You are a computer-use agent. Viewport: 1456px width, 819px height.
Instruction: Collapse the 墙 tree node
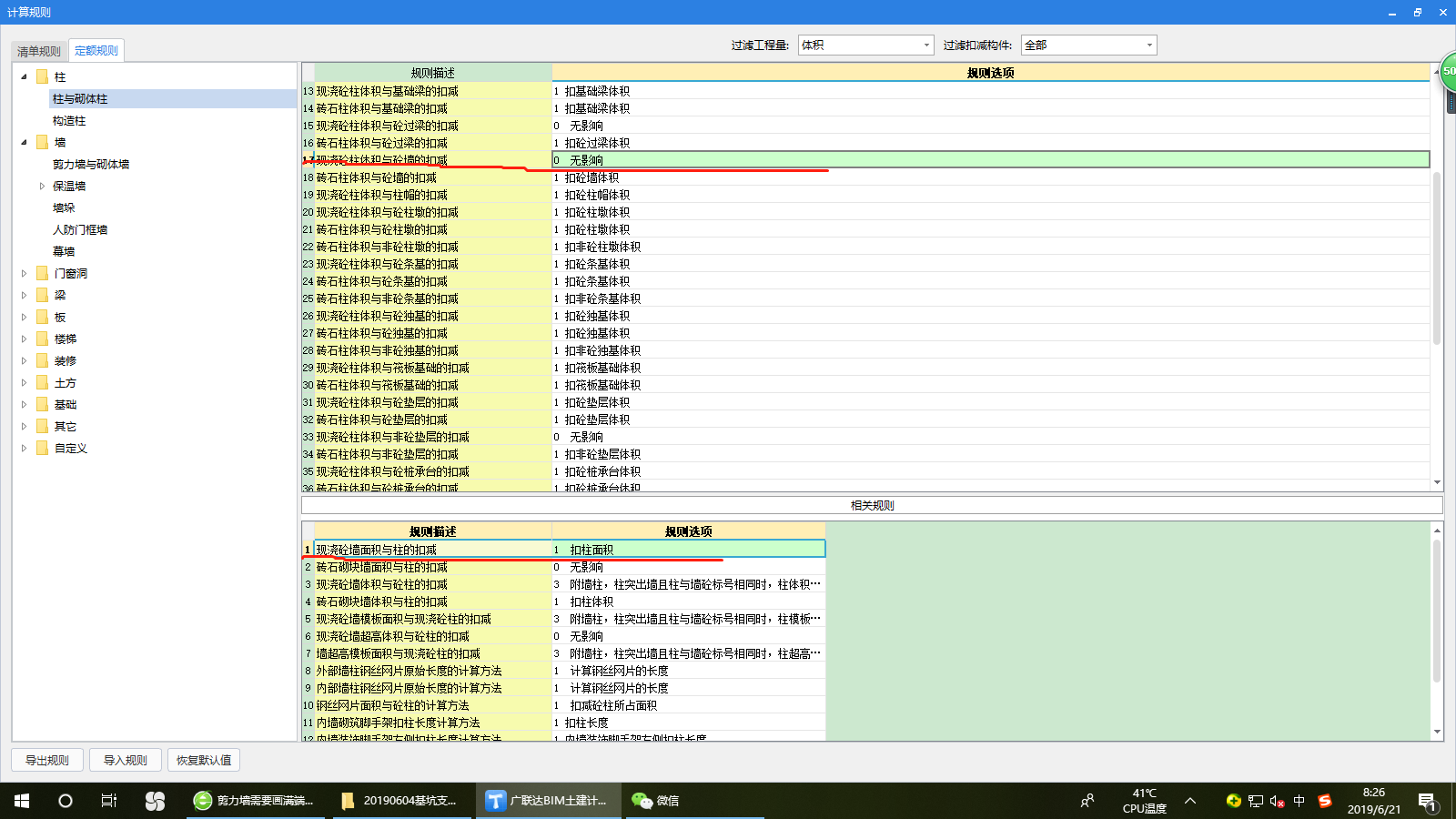(24, 142)
